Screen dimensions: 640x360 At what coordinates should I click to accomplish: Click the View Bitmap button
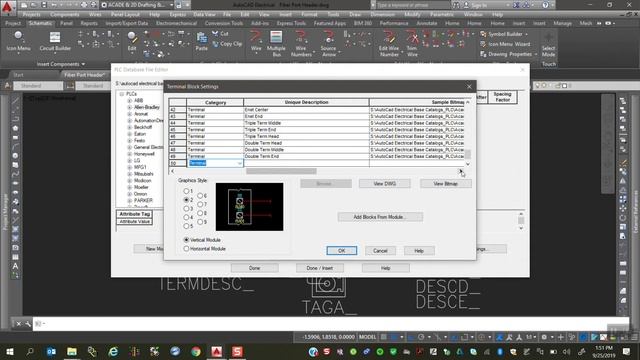pos(446,184)
